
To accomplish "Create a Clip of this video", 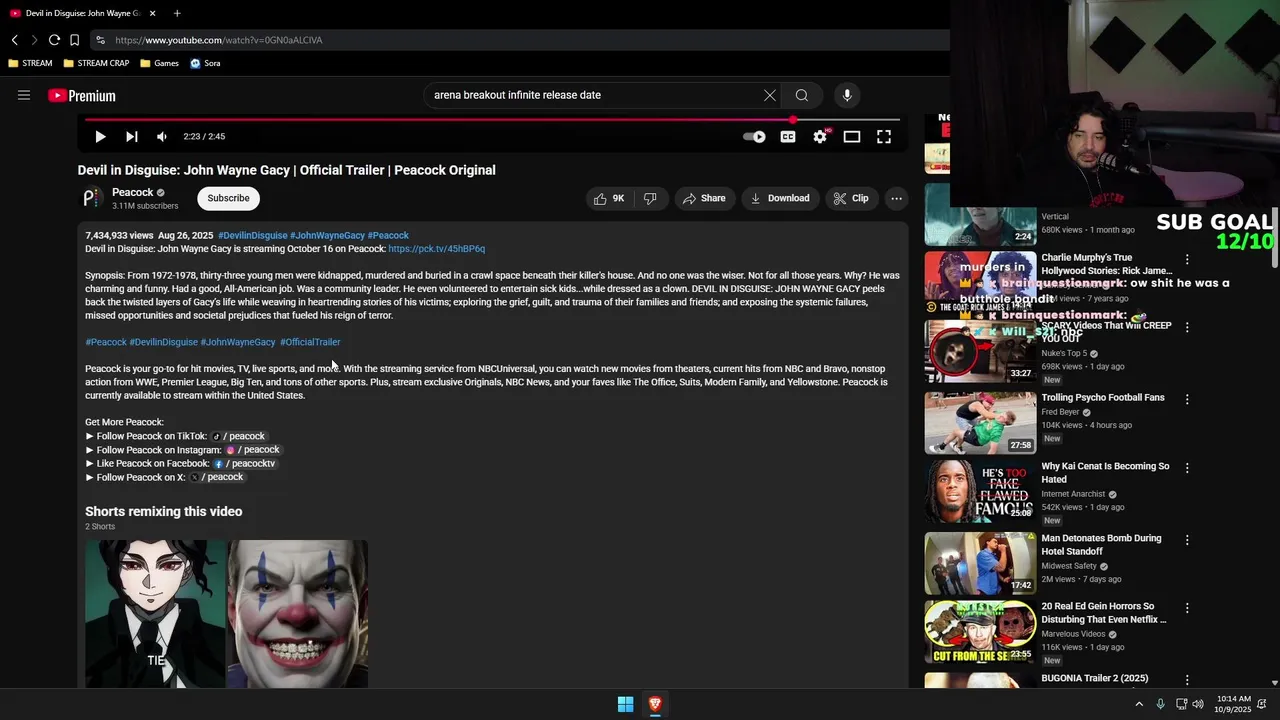I will pos(851,198).
